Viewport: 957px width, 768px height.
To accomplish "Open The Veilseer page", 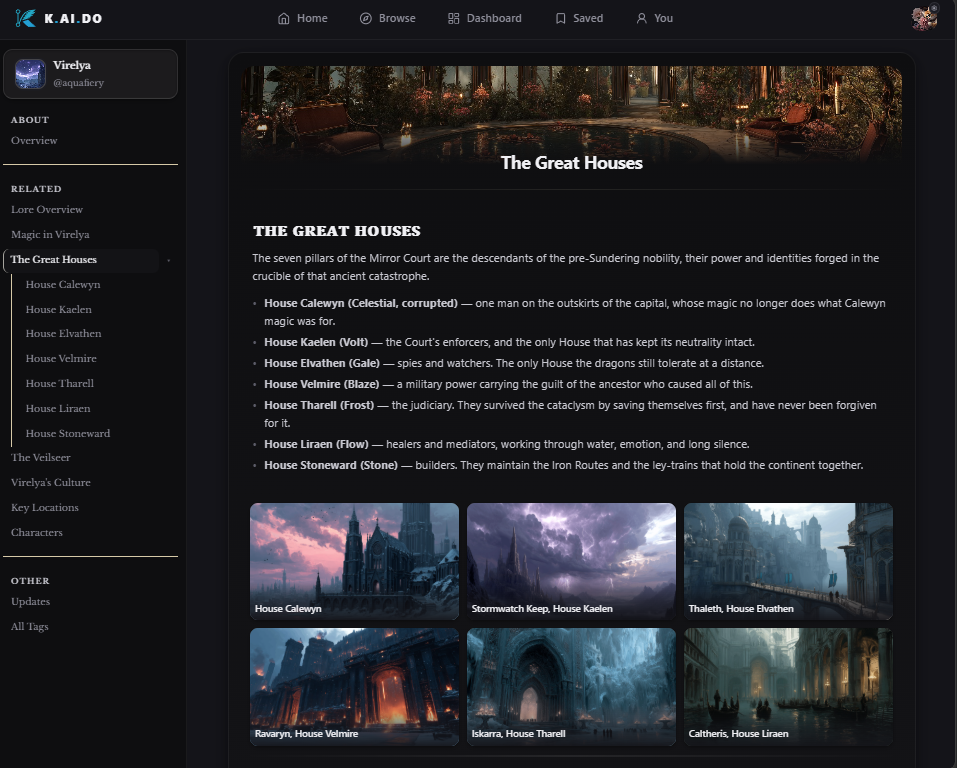I will [x=40, y=457].
